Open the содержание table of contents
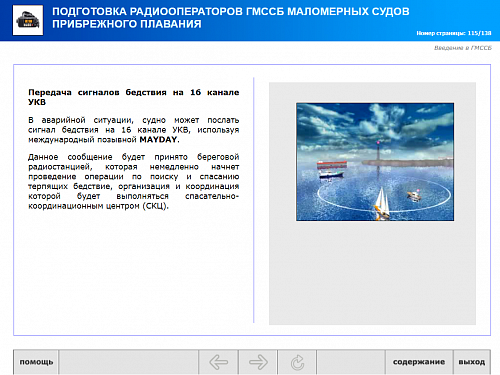Image resolution: width=500 pixels, height=375 pixels. click(x=419, y=362)
